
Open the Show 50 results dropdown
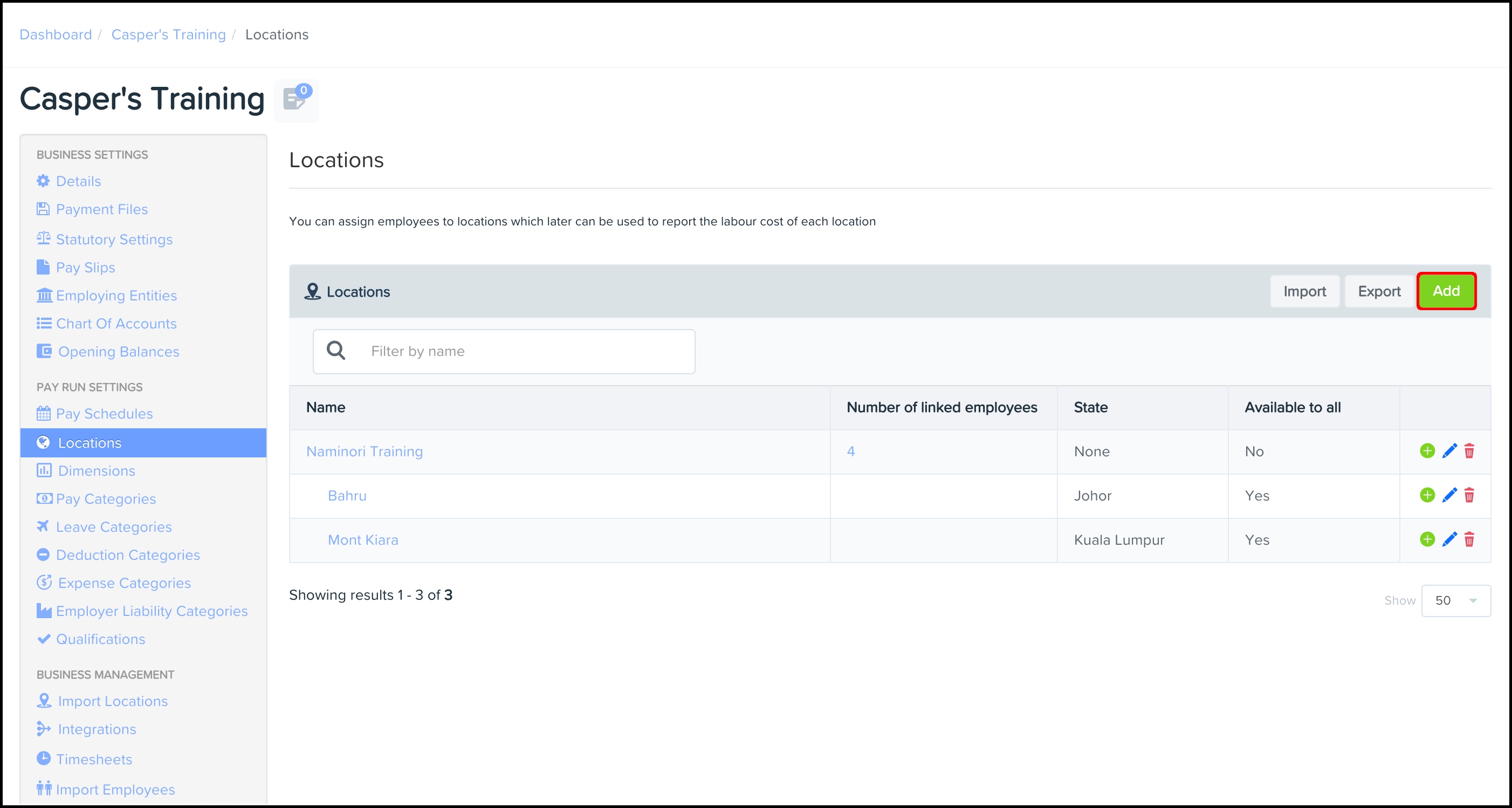click(x=1455, y=600)
